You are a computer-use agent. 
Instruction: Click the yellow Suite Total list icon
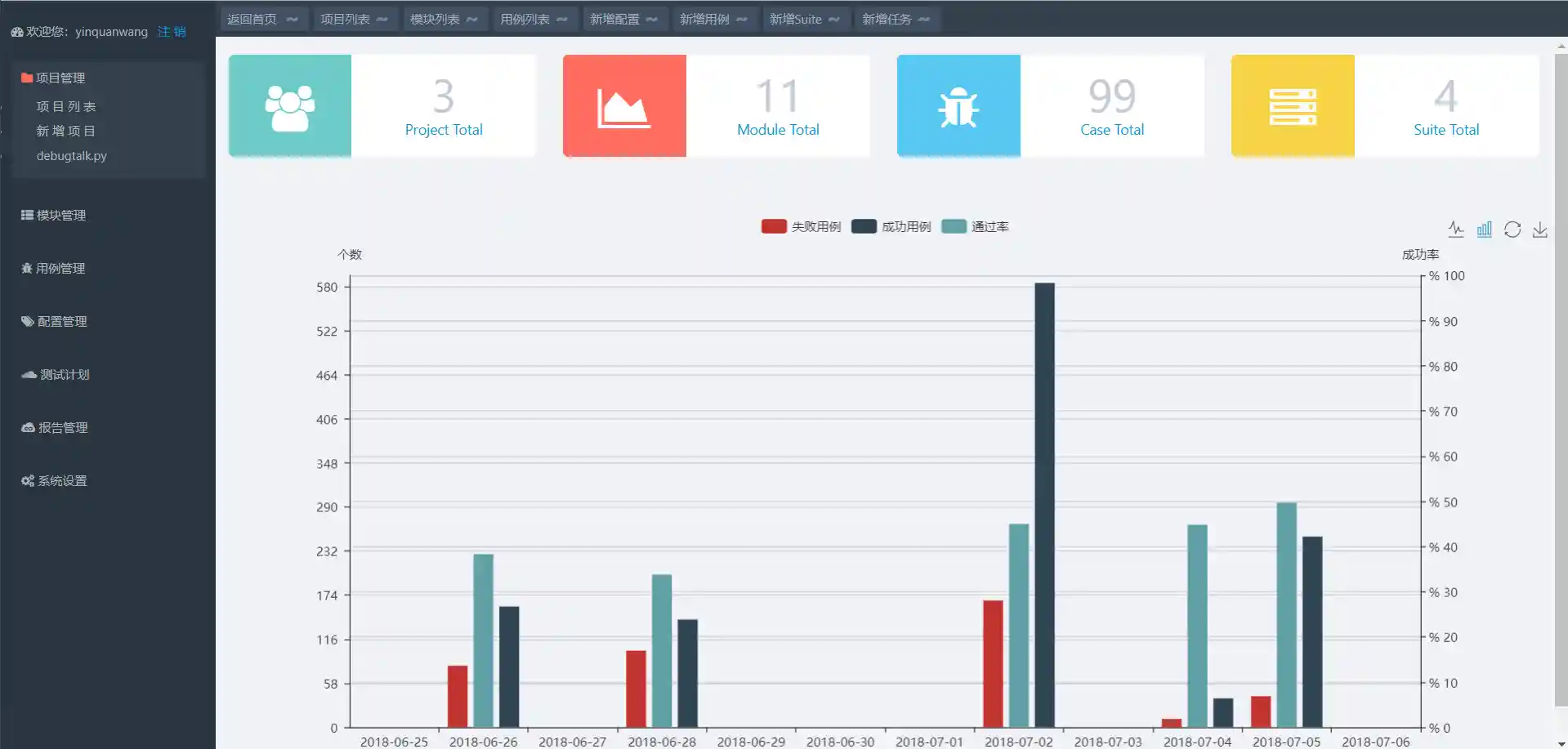[x=1293, y=106]
